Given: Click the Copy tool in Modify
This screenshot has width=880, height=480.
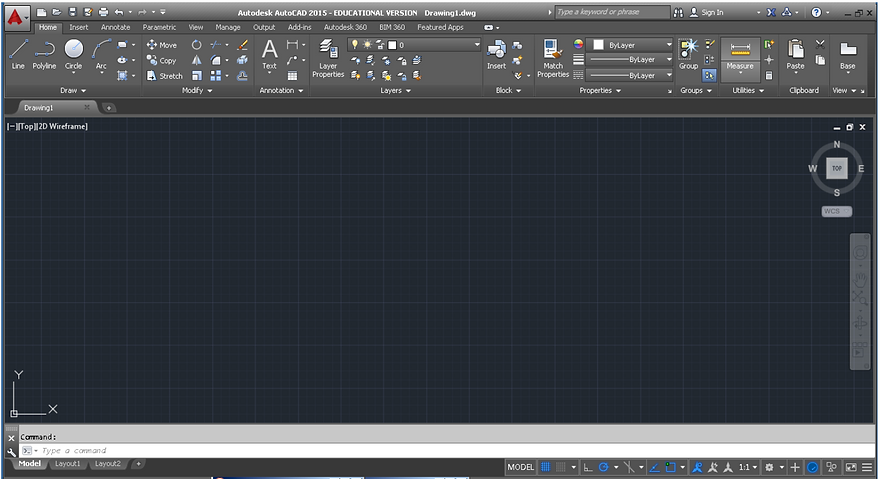Looking at the screenshot, I should 162,61.
